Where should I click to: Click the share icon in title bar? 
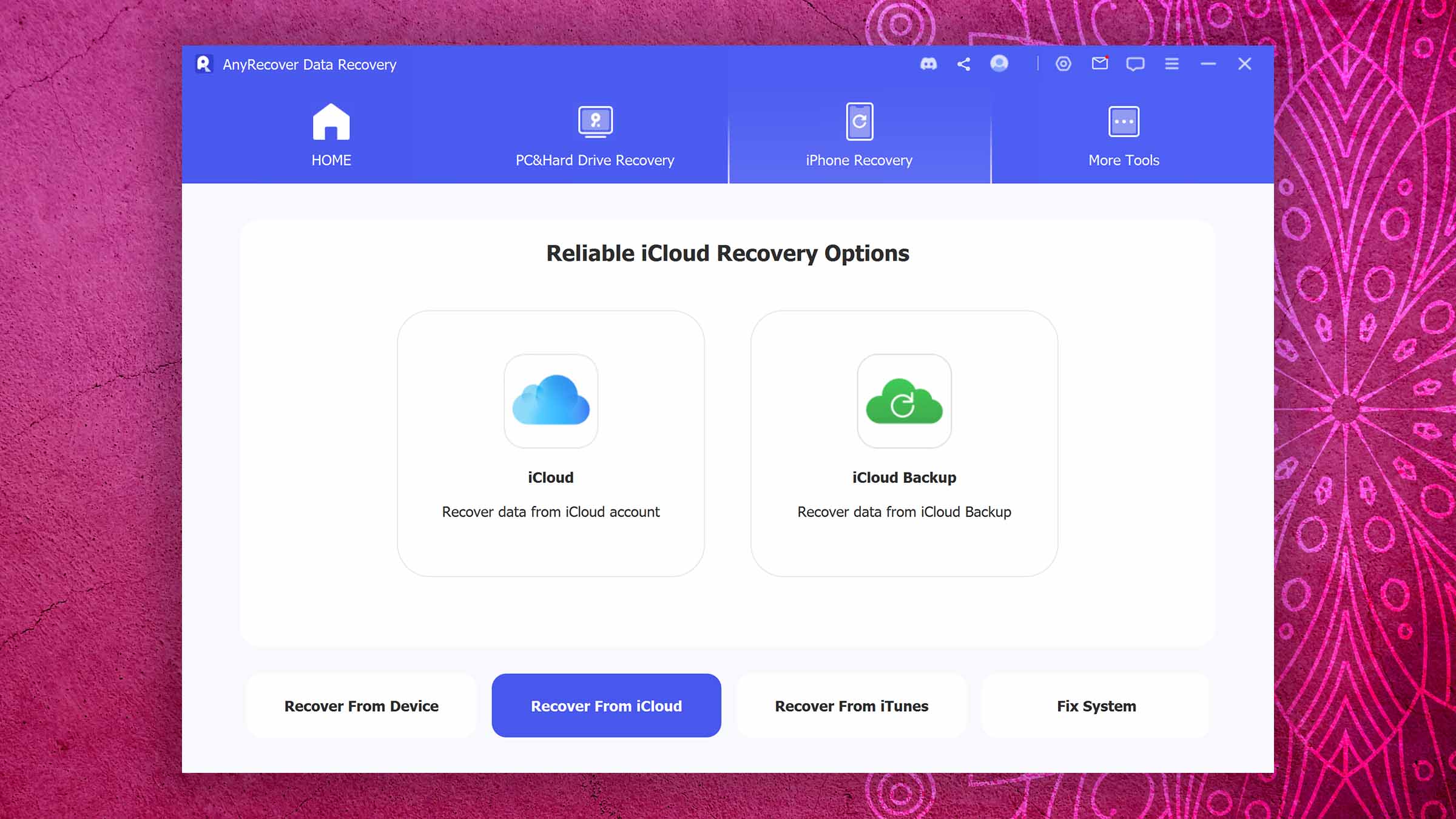pos(963,64)
